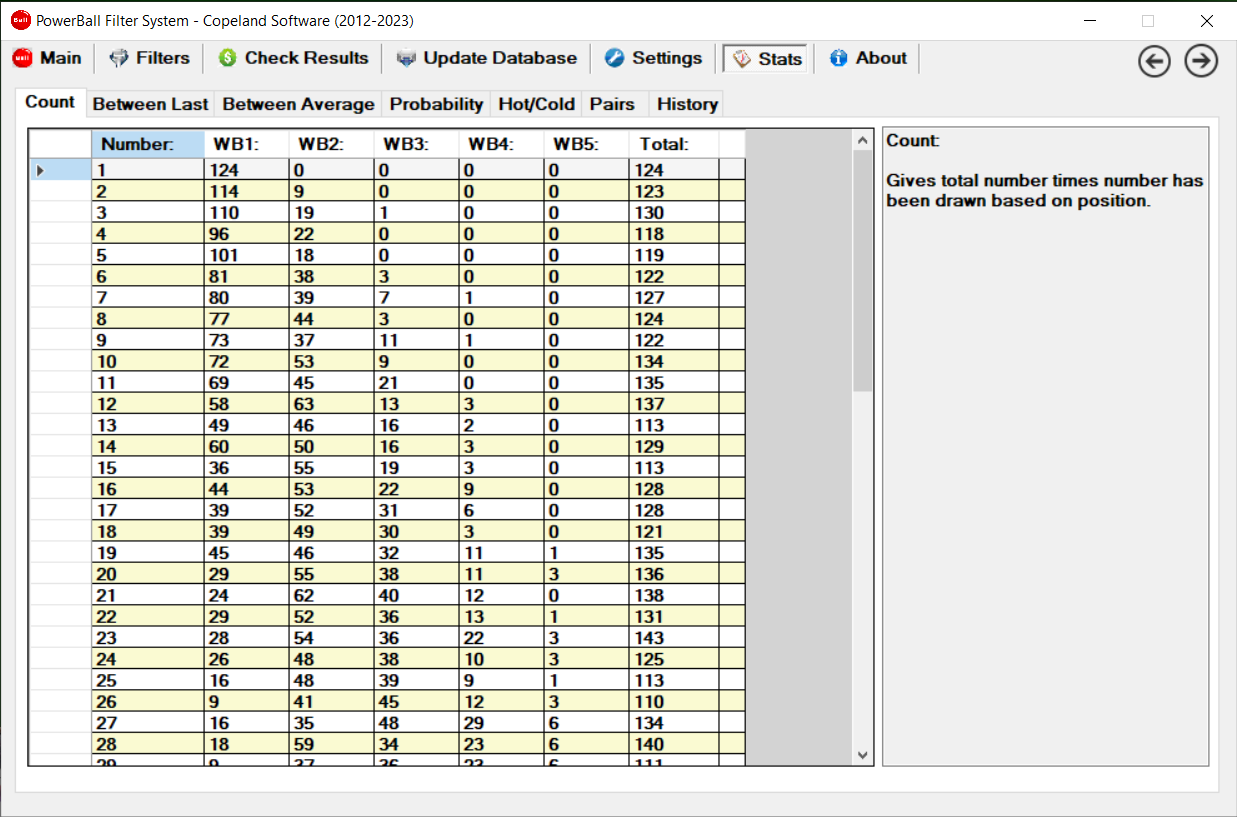Screen dimensions: 1237x817
Task: Click the Update Database icon
Action: point(406,58)
